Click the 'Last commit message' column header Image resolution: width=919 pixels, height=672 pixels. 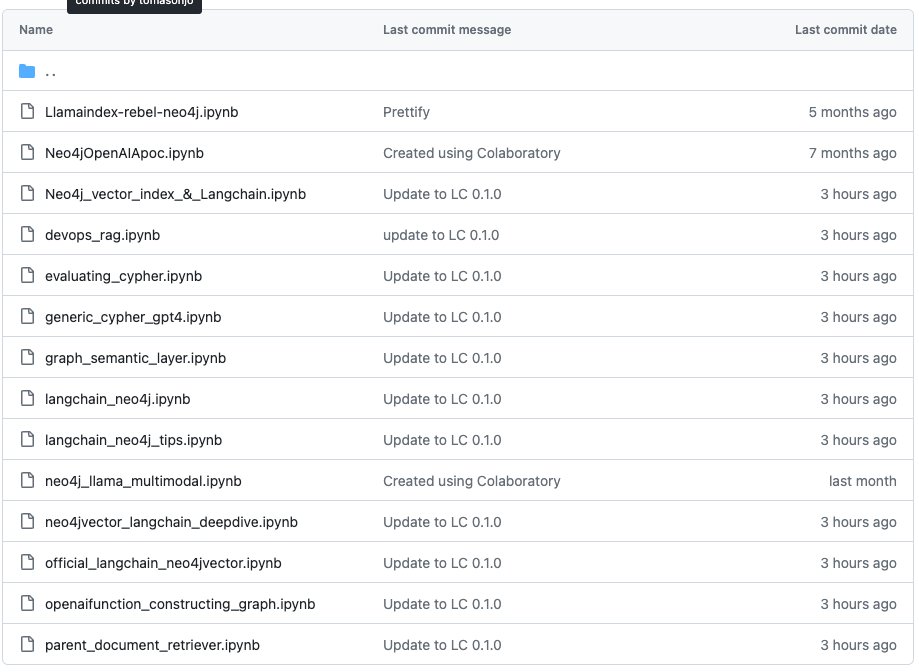click(447, 29)
